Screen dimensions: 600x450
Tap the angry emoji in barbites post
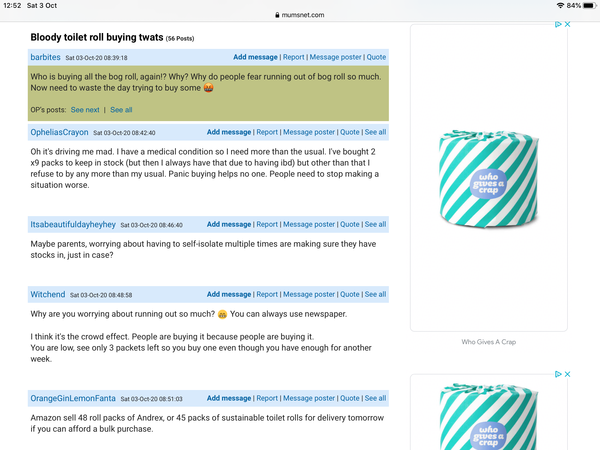tap(209, 88)
